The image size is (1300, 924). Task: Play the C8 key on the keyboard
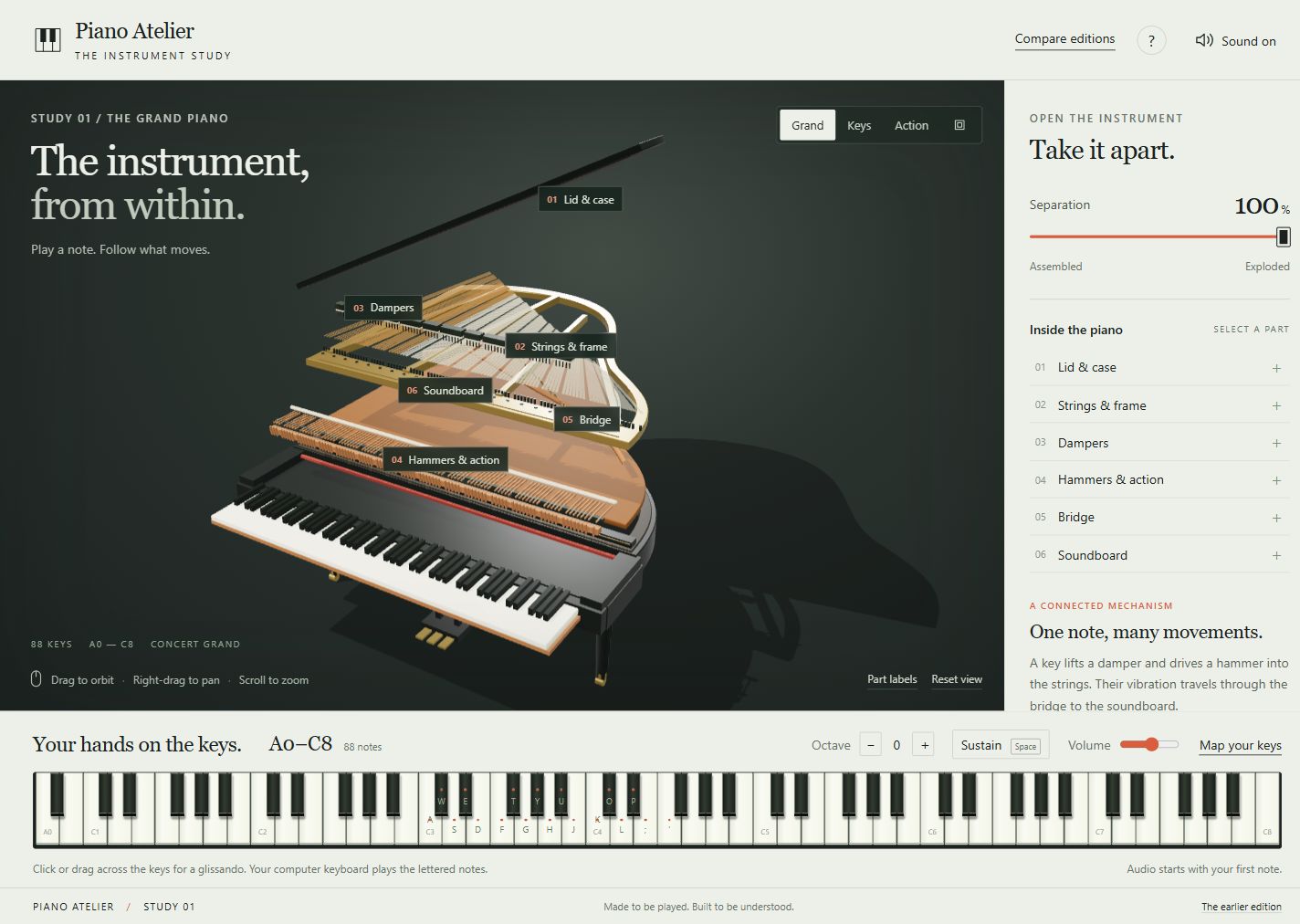[1268, 829]
